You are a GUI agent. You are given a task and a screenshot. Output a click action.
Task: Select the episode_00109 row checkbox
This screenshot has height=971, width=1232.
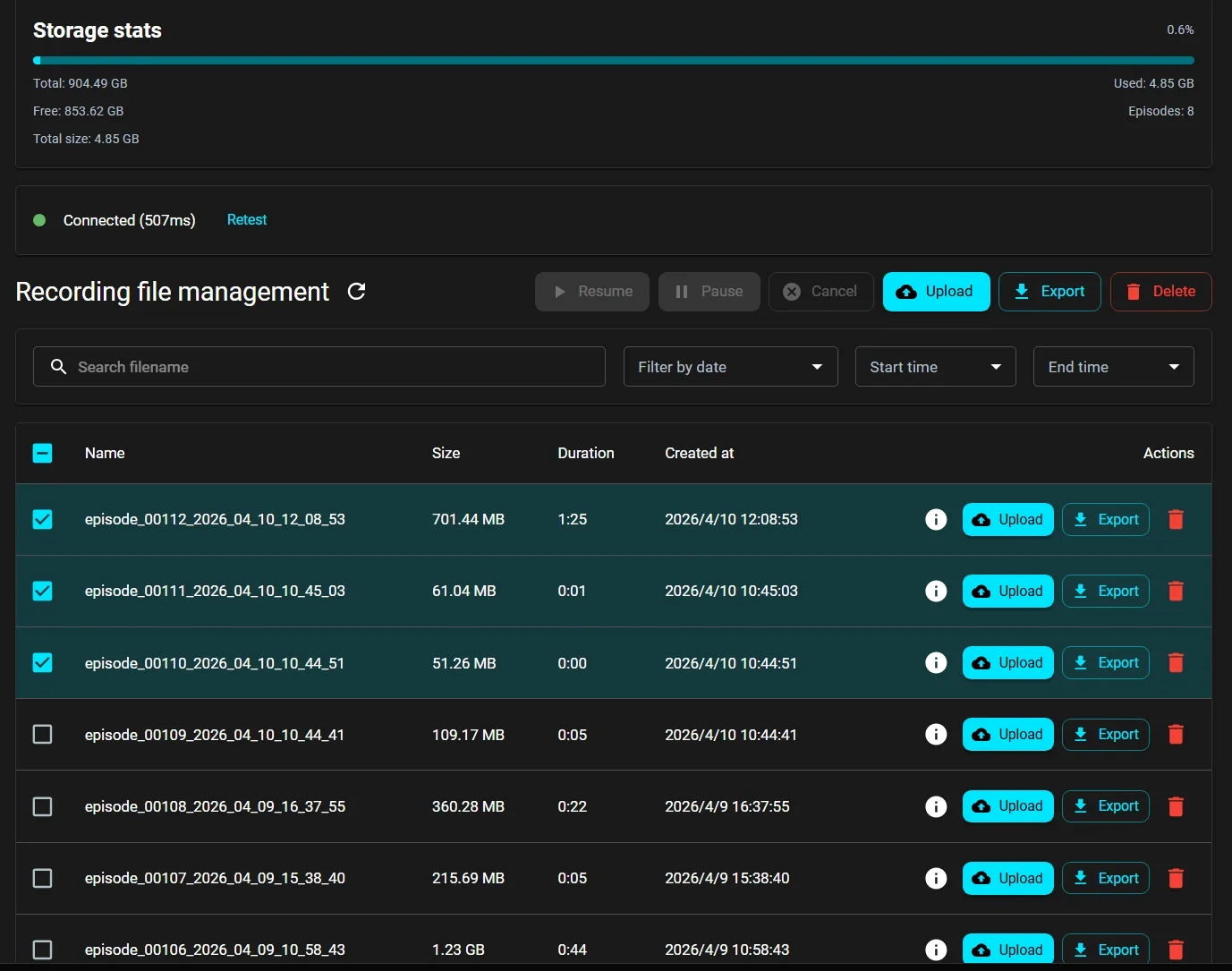[x=42, y=735]
